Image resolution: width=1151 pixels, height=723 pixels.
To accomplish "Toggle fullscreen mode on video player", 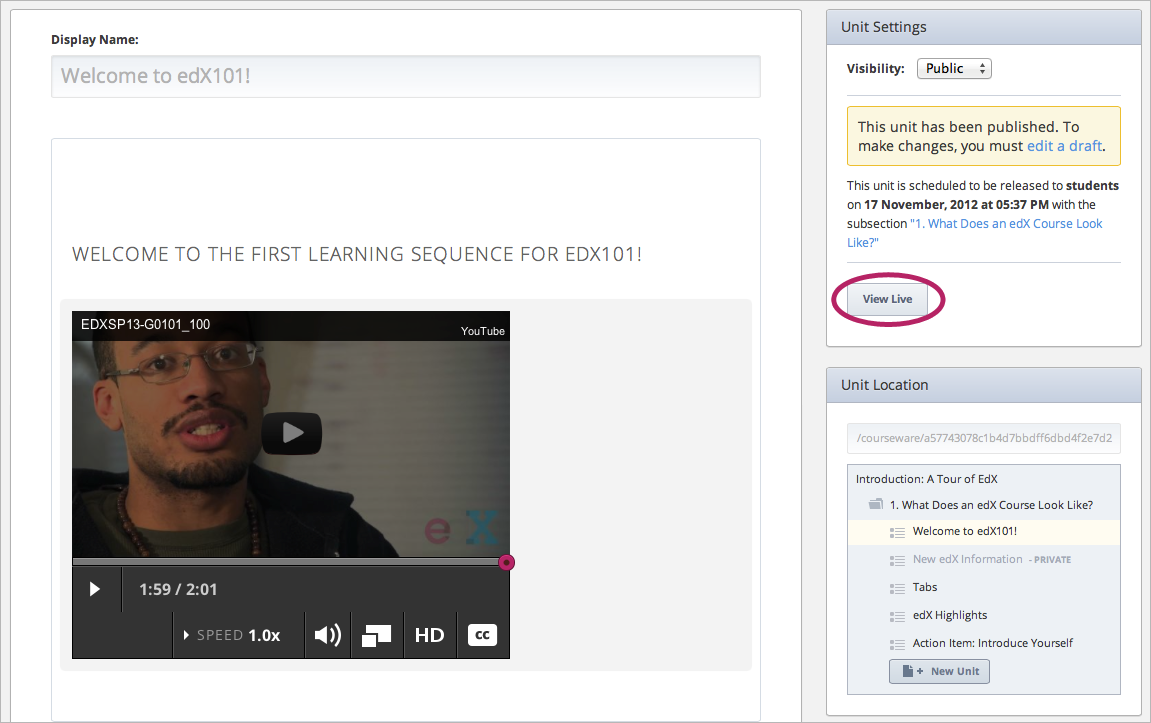I will (377, 635).
